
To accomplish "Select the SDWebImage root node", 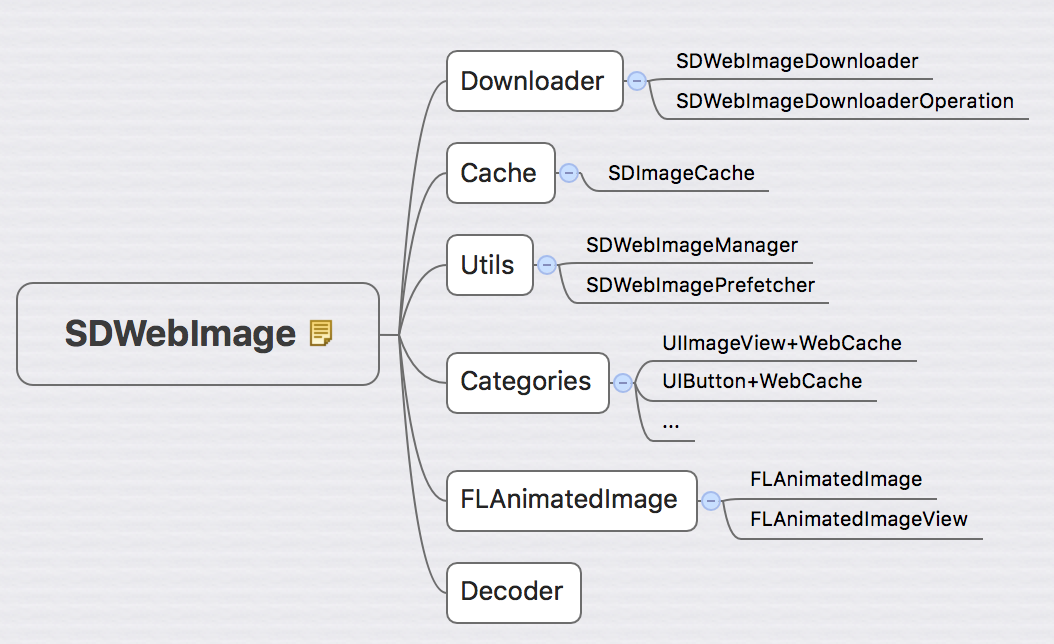I will click(x=198, y=334).
